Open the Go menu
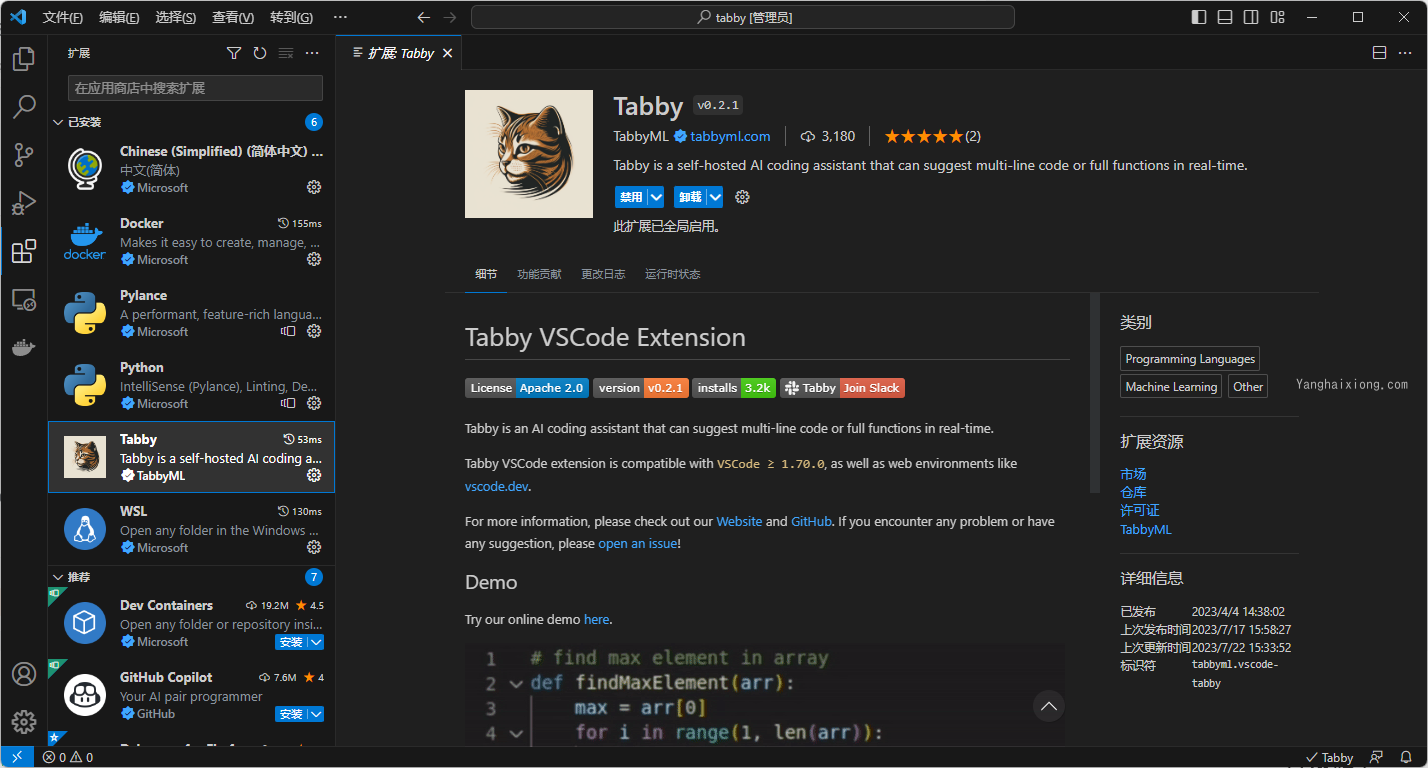1428x768 pixels. point(291,17)
